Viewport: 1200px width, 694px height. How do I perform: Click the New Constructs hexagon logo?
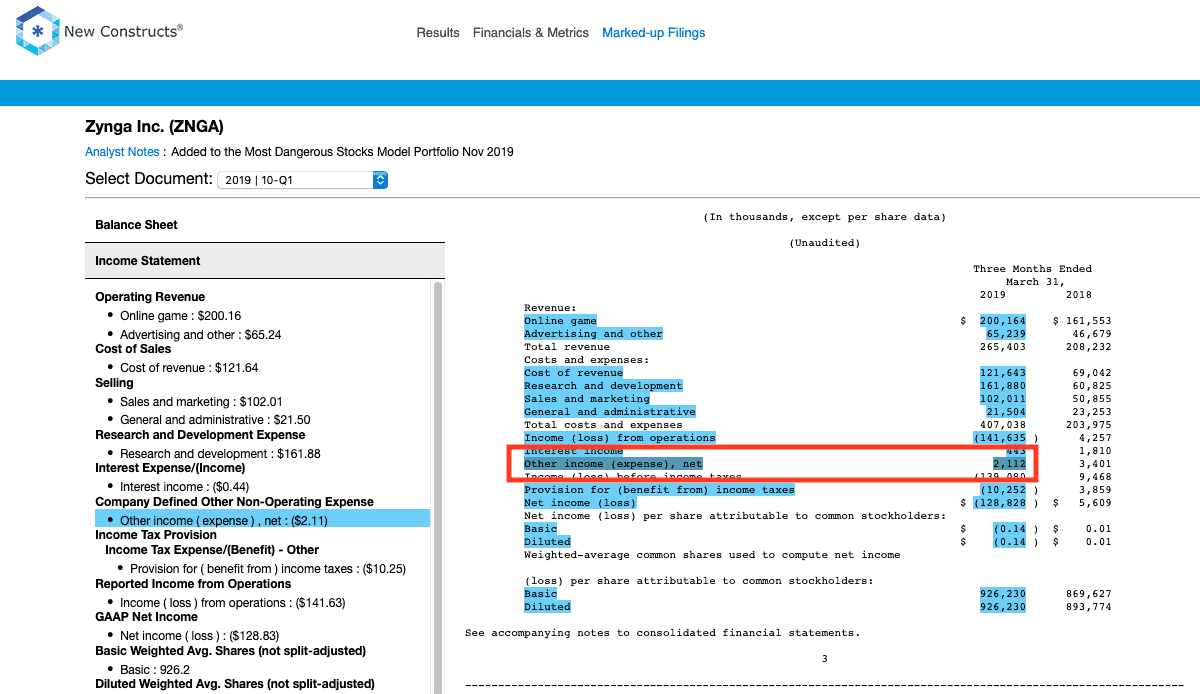(x=38, y=30)
